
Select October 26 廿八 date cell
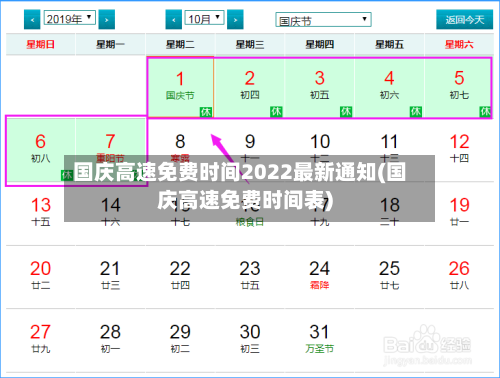(459, 277)
